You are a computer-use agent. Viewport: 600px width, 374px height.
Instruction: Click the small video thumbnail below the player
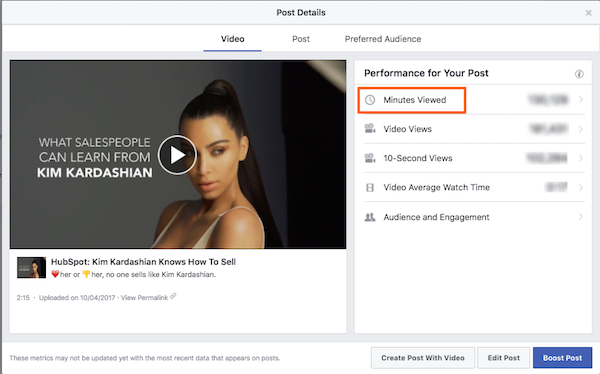pyautogui.click(x=31, y=267)
